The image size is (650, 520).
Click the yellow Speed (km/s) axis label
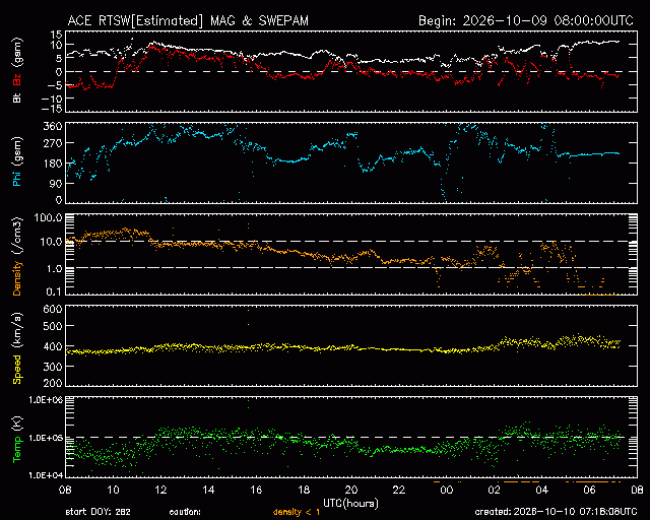(17, 348)
